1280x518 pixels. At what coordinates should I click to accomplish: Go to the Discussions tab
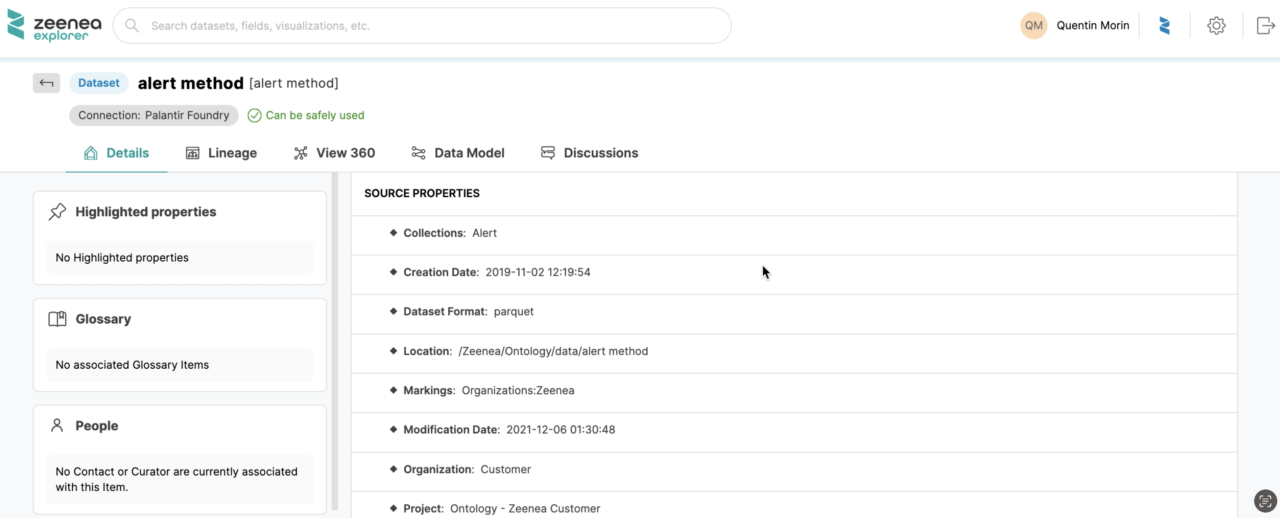589,153
